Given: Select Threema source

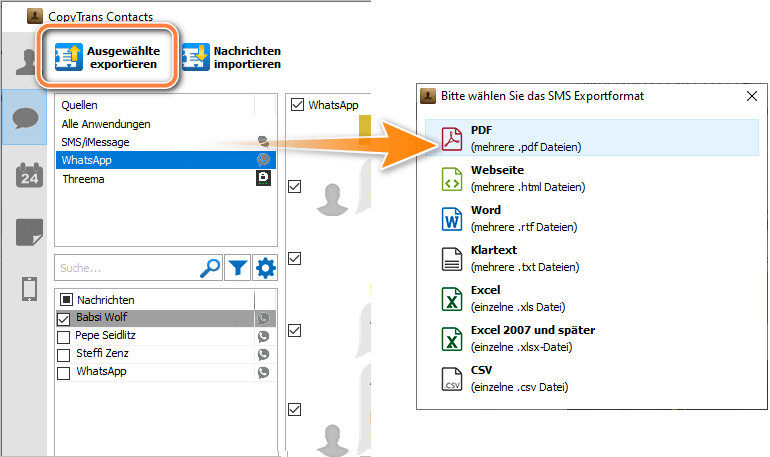Looking at the screenshot, I should [x=166, y=179].
